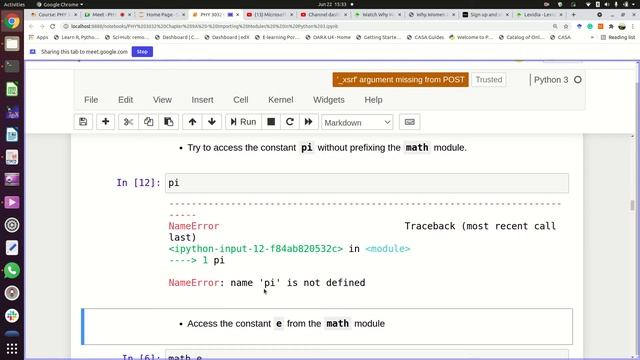Switch to the Channel dashboard tab
Screen dimensions: 640x360
tap(324, 14)
